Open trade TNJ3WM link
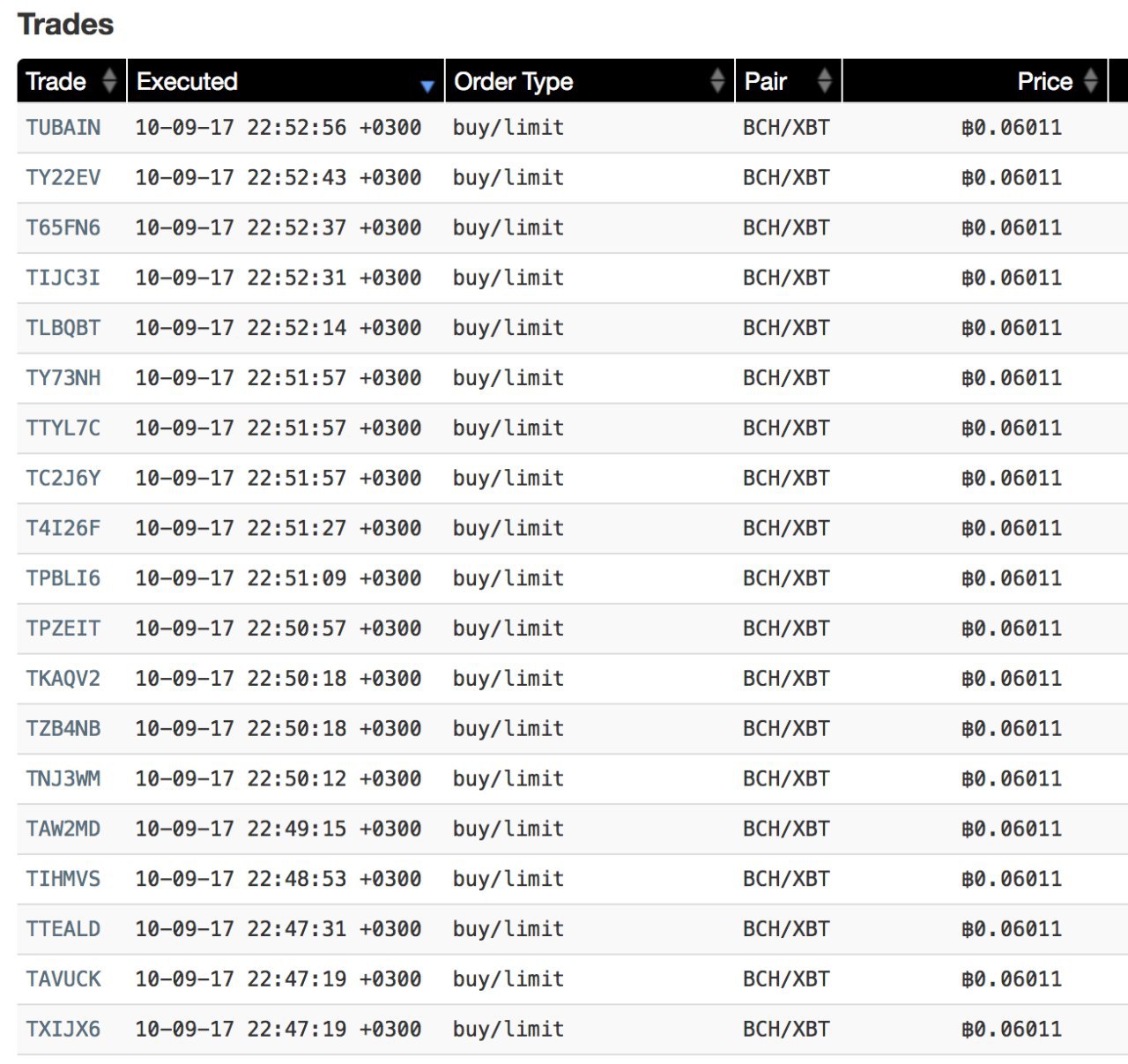This screenshot has height=1064, width=1128. pos(63,779)
